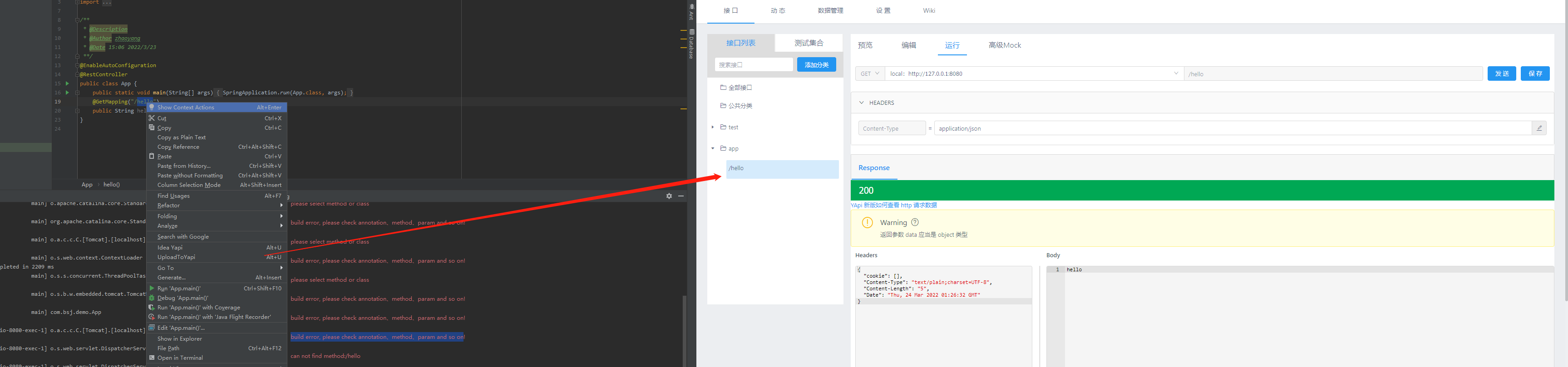The height and width of the screenshot is (367, 1568).
Task: Select Cut in the context menu
Action: coord(217,118)
